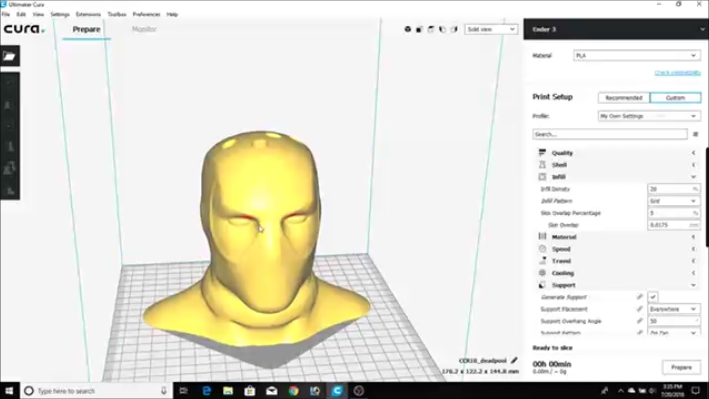
Task: Click link icon beside Support Placement
Action: (x=640, y=309)
